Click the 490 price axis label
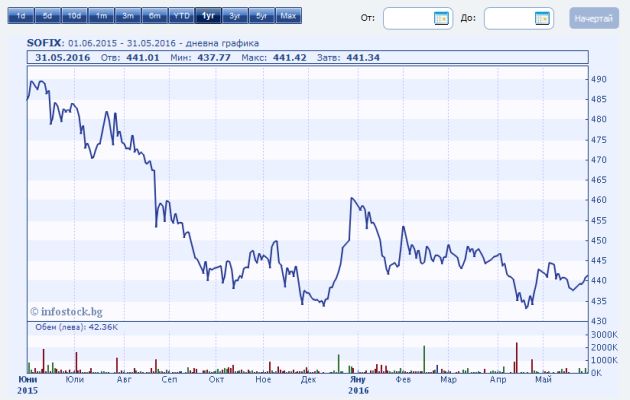630x400 pixels. pos(599,79)
